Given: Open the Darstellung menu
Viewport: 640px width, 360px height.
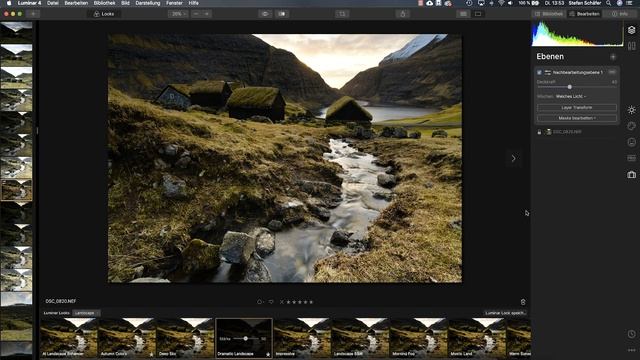Looking at the screenshot, I should (148, 3).
